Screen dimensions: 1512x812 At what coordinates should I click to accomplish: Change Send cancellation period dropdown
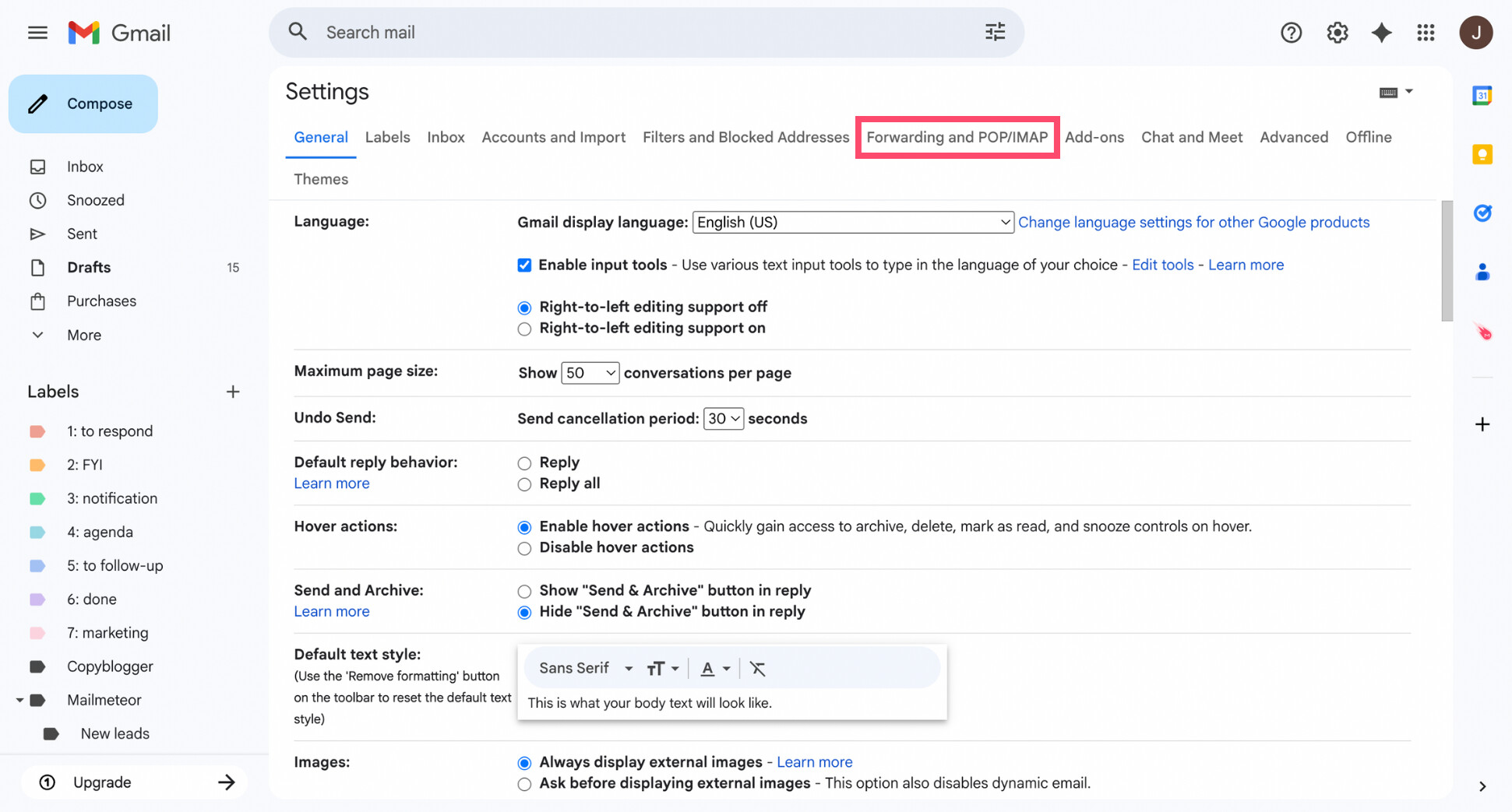tap(723, 418)
